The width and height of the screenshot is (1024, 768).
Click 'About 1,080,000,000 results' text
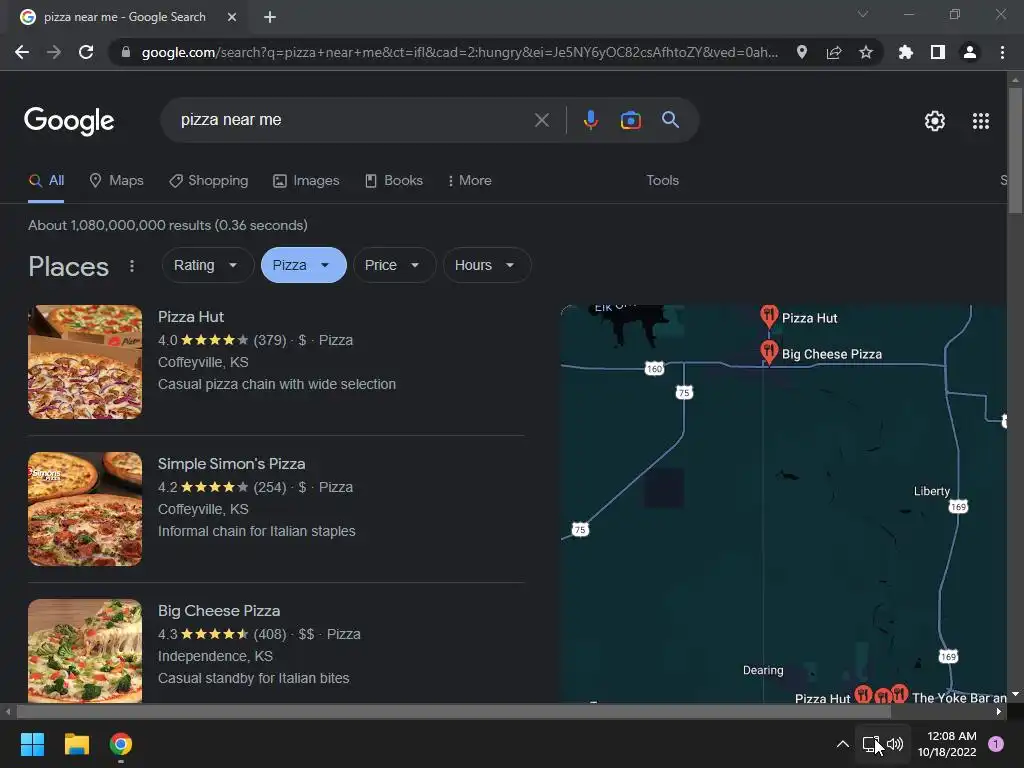click(120, 225)
